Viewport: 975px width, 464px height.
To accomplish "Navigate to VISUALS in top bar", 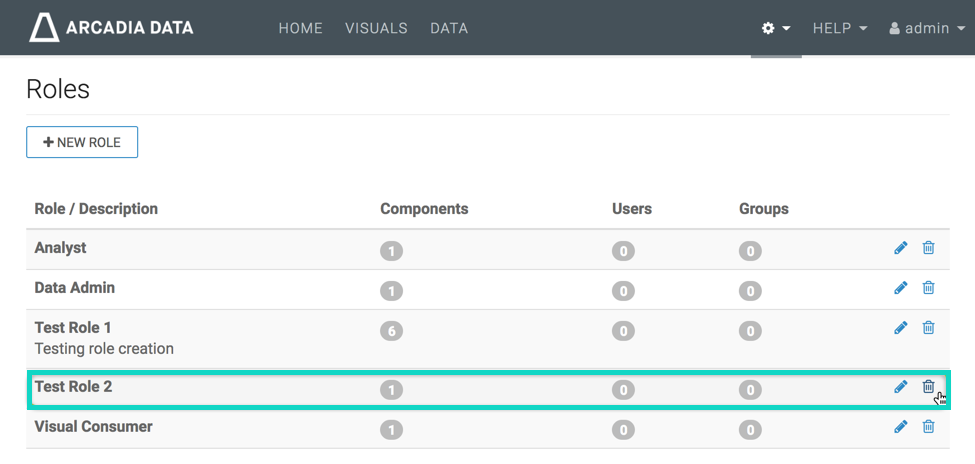I will pos(376,28).
